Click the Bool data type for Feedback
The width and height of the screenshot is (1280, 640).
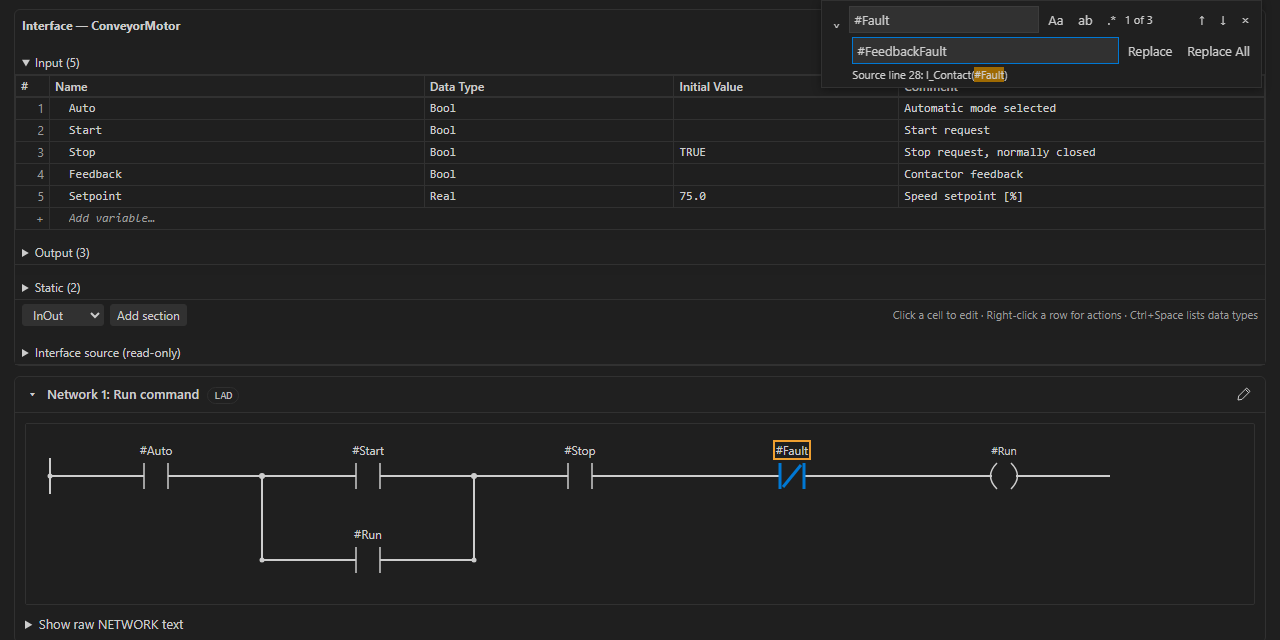tap(549, 174)
